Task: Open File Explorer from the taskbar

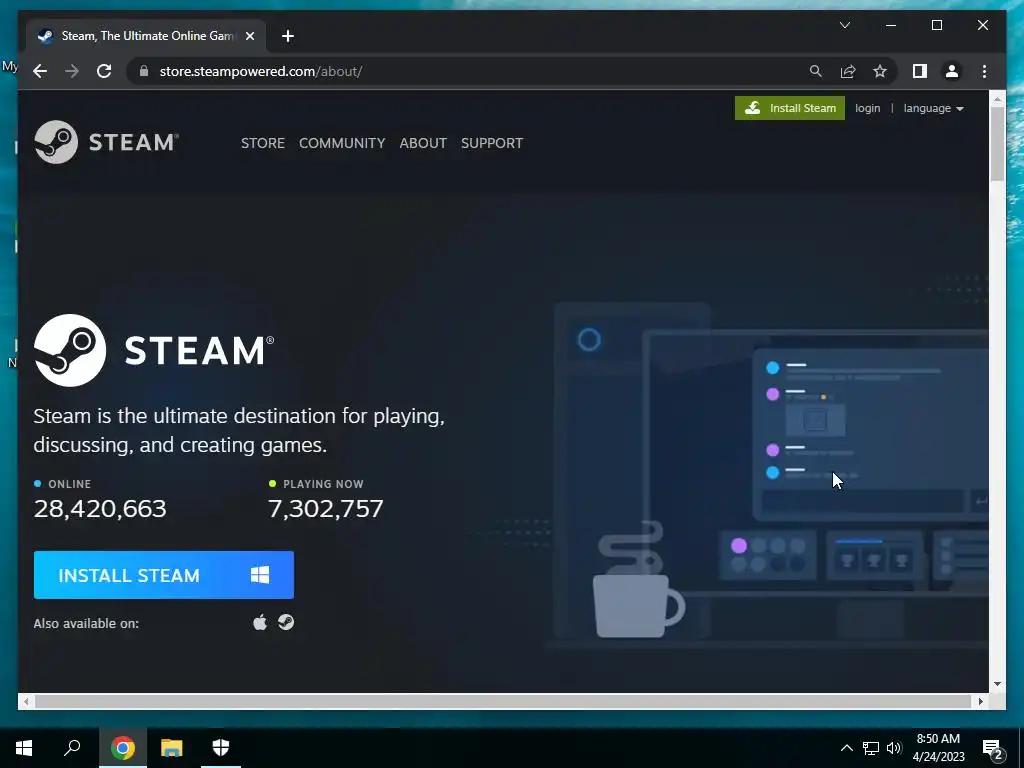Action: click(x=172, y=748)
